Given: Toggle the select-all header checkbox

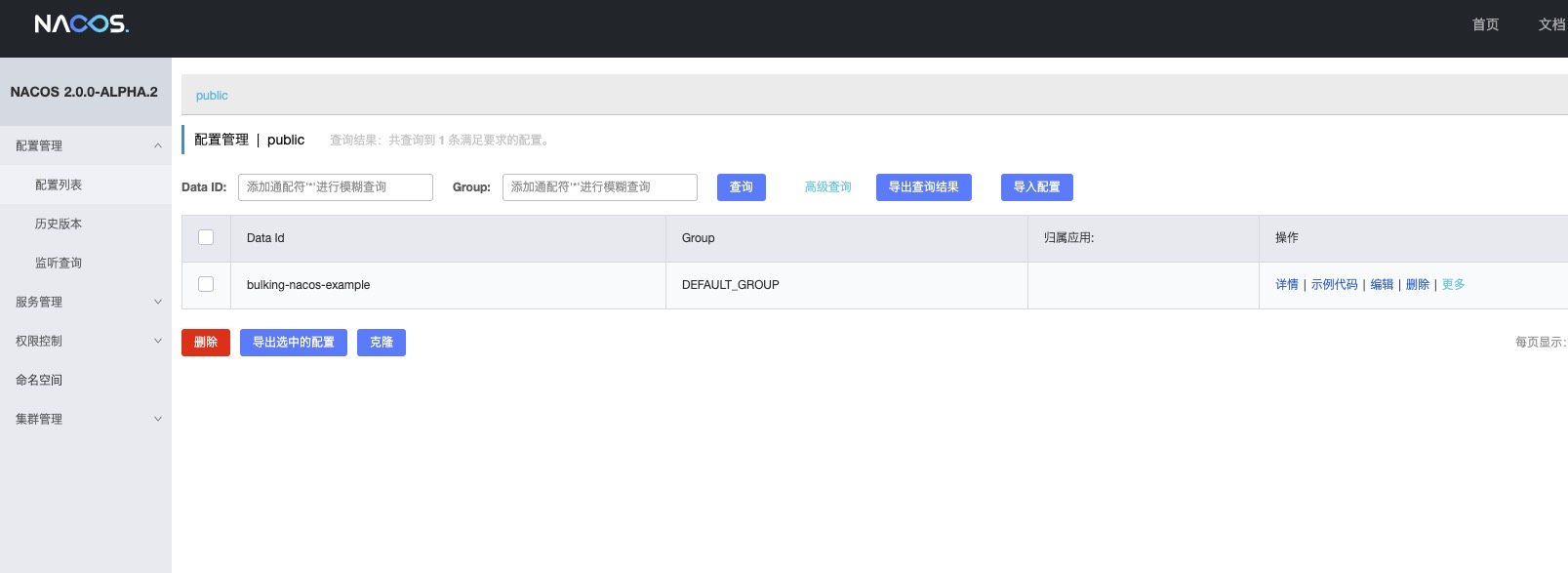Looking at the screenshot, I should click(x=206, y=237).
